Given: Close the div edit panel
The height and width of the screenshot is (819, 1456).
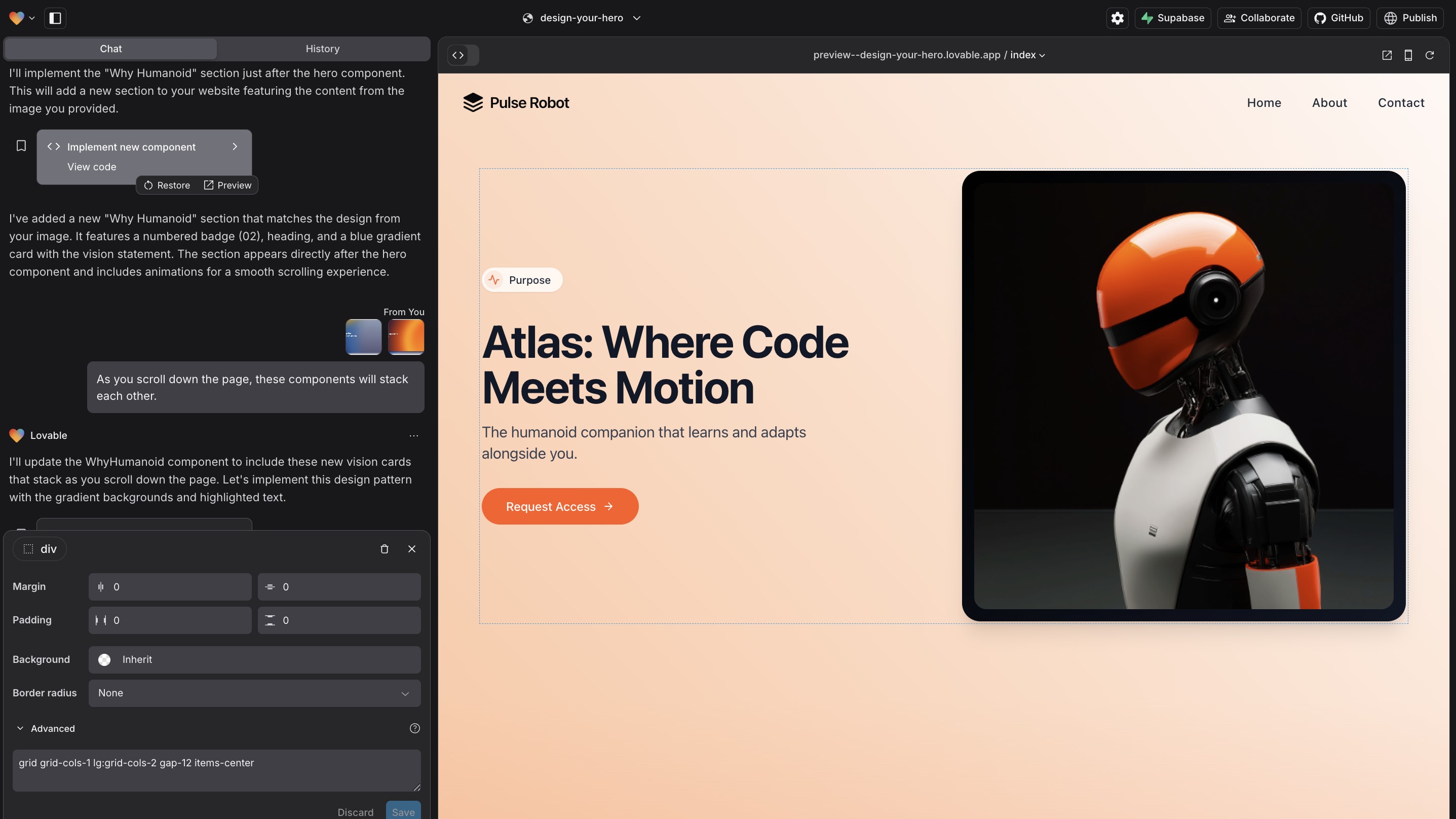Looking at the screenshot, I should [x=411, y=549].
